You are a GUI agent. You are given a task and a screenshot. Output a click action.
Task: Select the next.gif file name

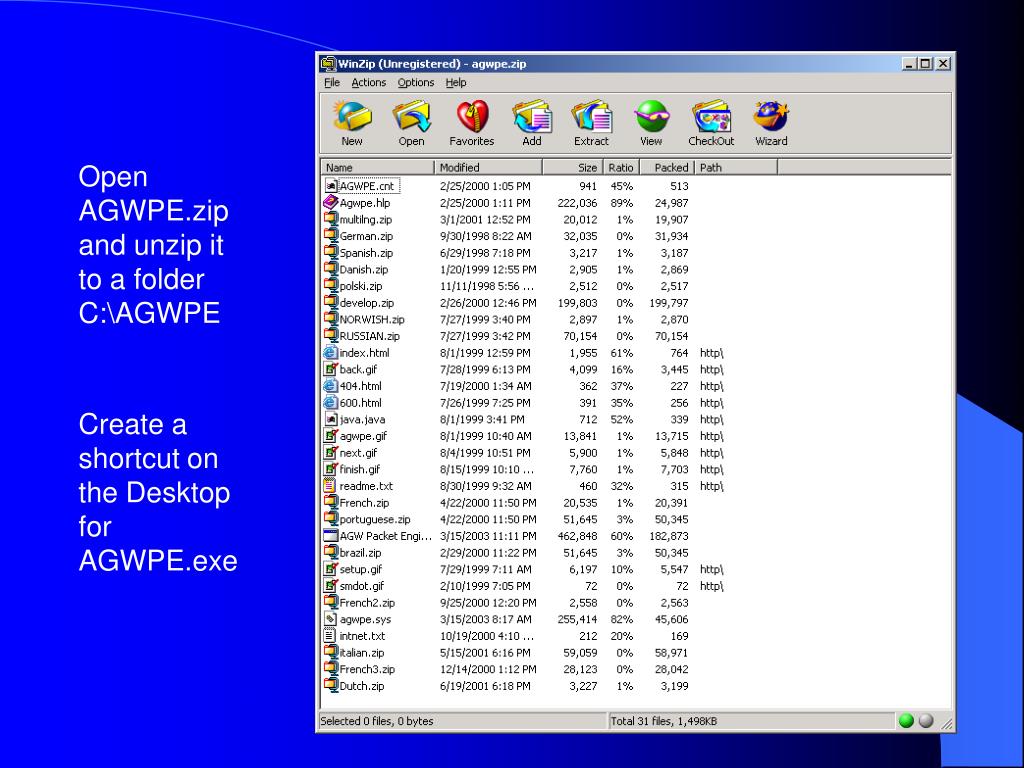(x=359, y=453)
